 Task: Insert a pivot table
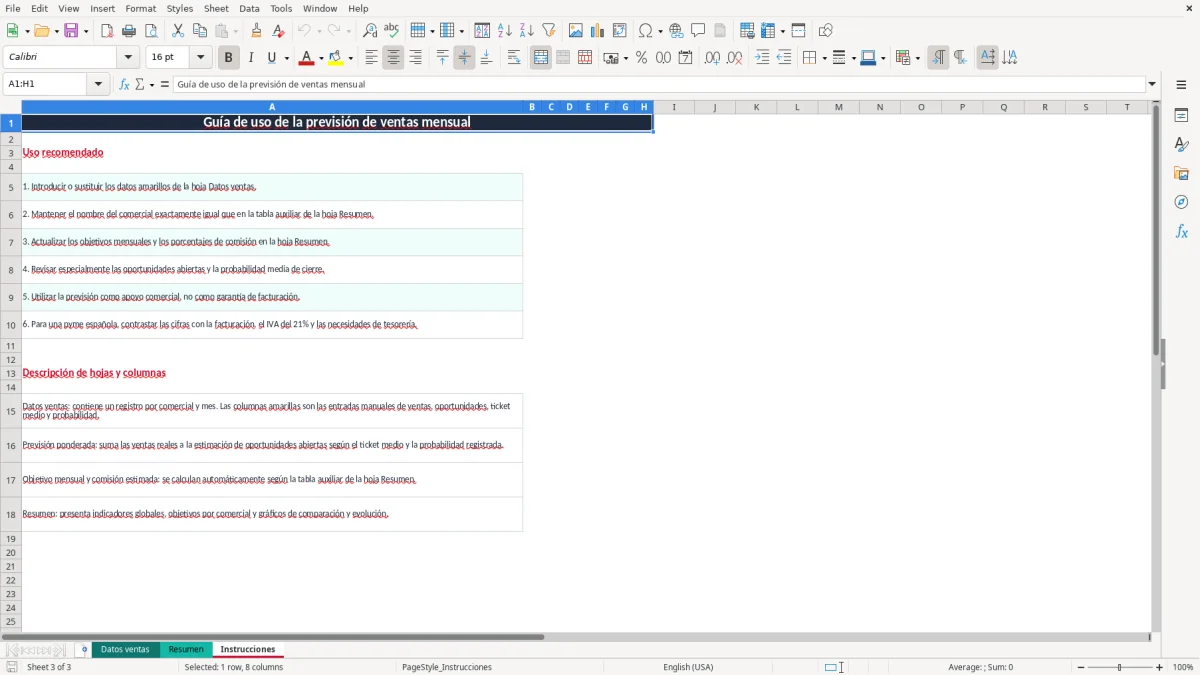click(620, 31)
